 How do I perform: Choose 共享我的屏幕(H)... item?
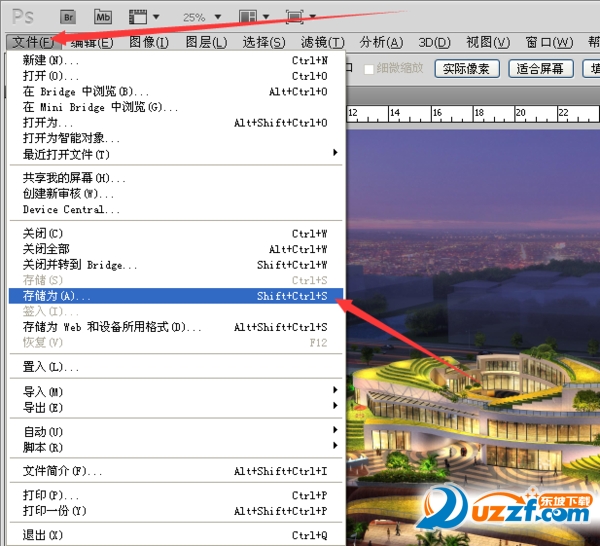point(176,178)
